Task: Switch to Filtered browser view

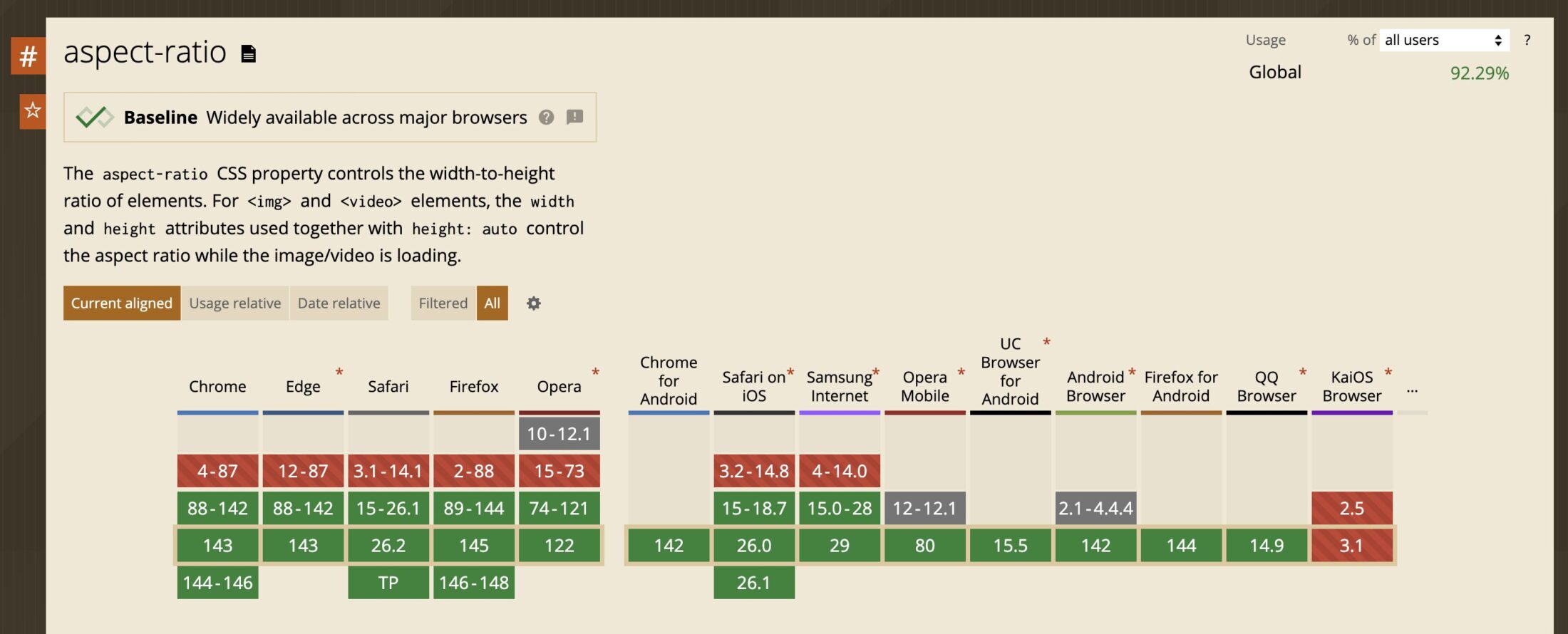Action: click(443, 303)
